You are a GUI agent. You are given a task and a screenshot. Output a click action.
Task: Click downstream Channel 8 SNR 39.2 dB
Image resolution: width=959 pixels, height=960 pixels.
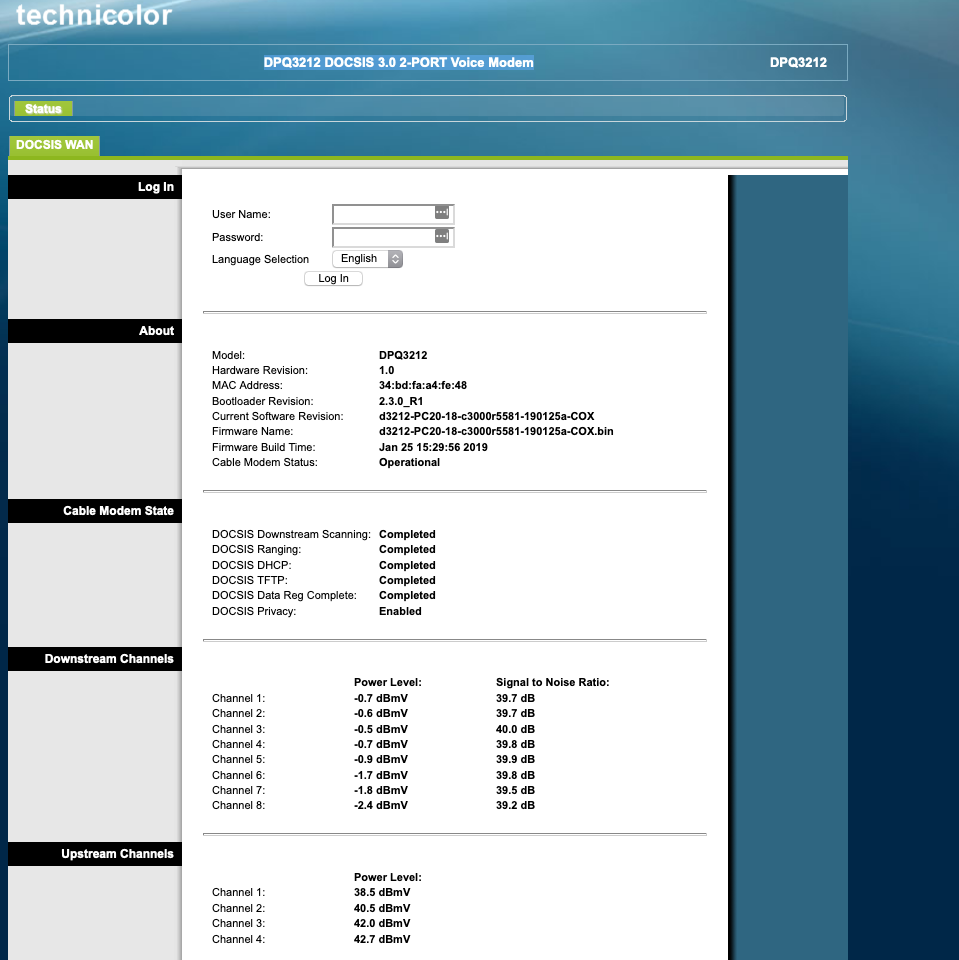point(515,805)
